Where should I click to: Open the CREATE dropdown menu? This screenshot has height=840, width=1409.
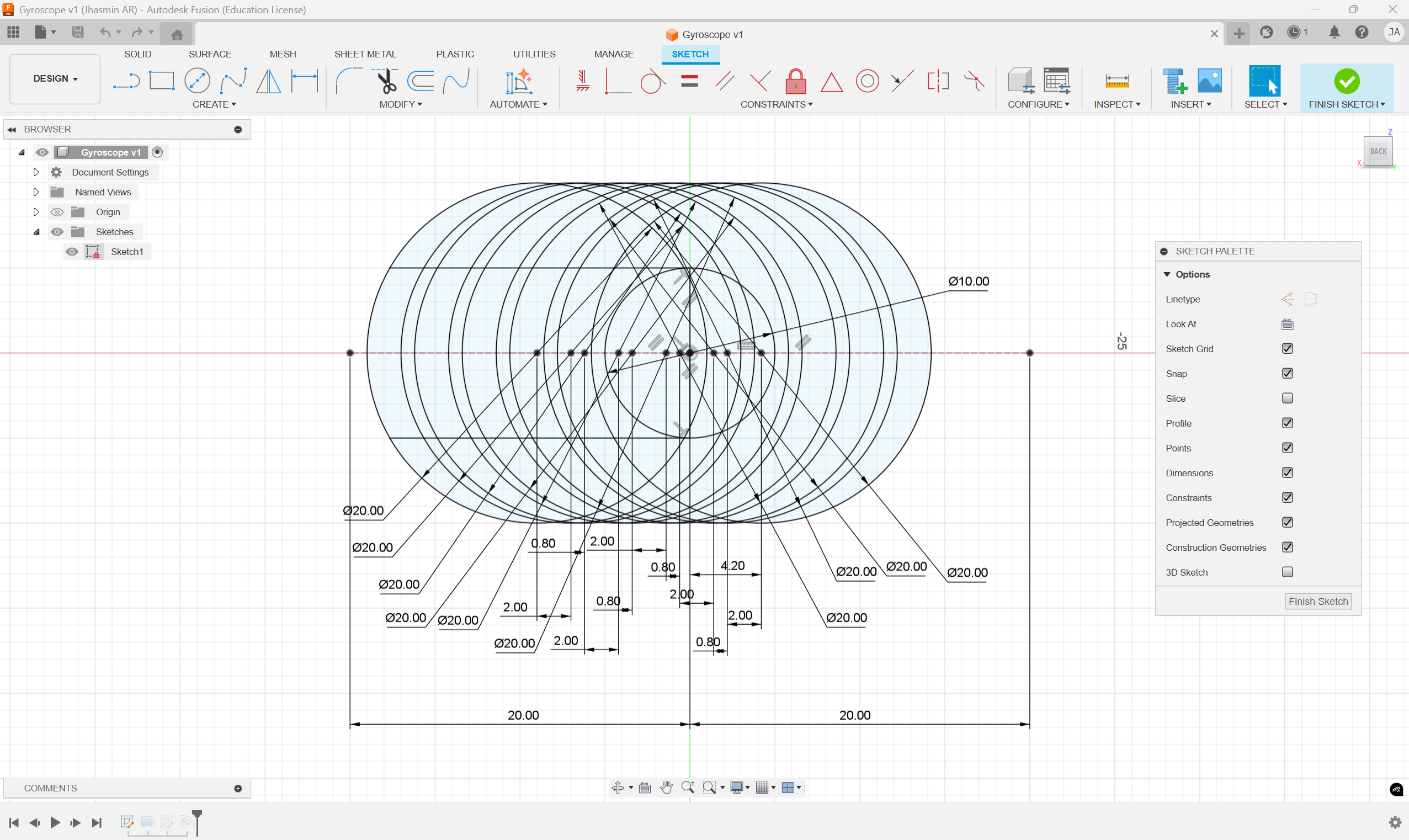[x=214, y=104]
